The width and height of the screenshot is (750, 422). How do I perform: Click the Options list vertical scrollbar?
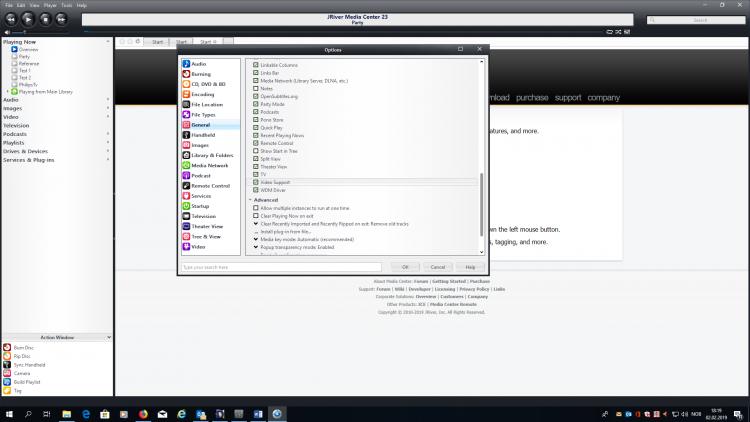click(x=481, y=205)
